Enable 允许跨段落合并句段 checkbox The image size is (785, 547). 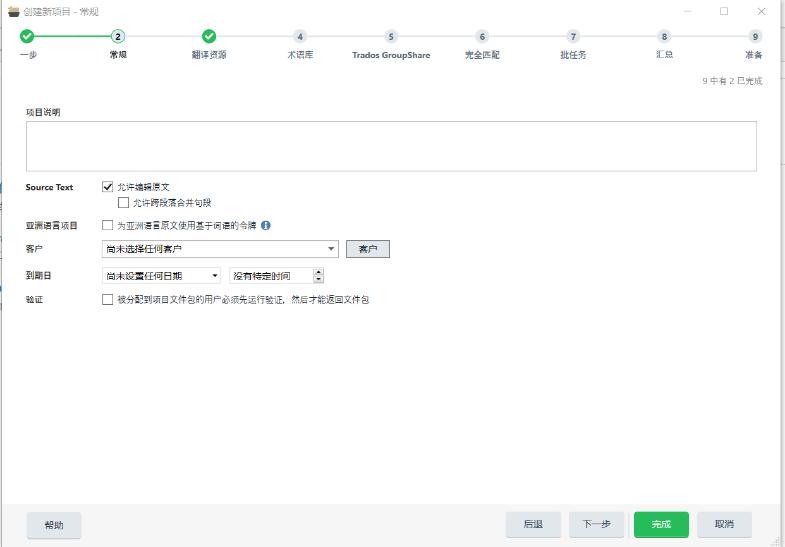tap(123, 202)
